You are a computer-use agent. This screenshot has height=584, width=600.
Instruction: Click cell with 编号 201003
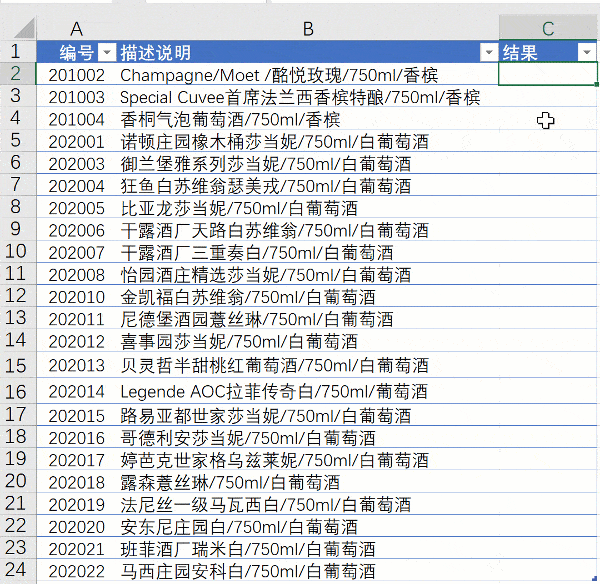(x=77, y=96)
